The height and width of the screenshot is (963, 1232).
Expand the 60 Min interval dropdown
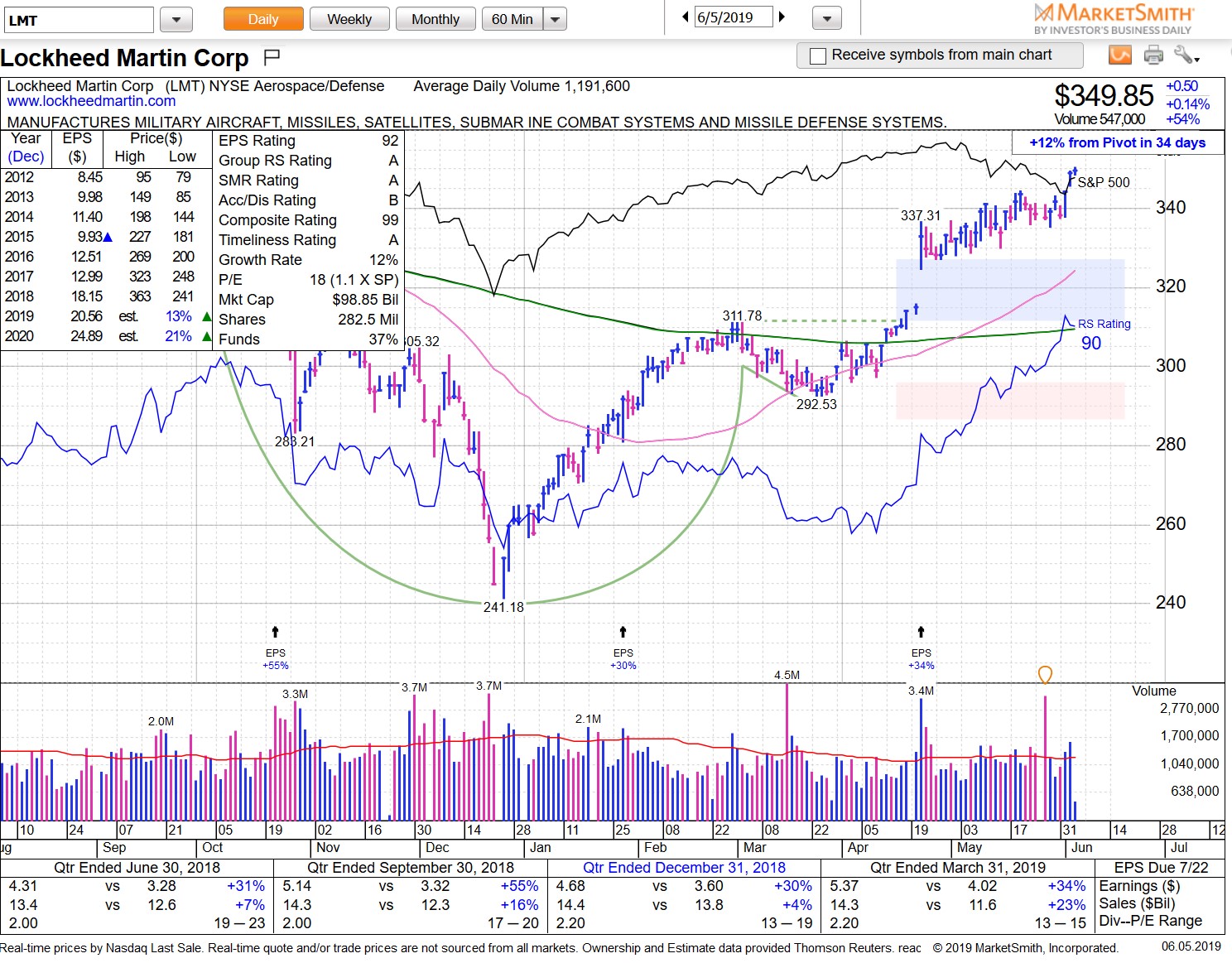click(x=556, y=18)
